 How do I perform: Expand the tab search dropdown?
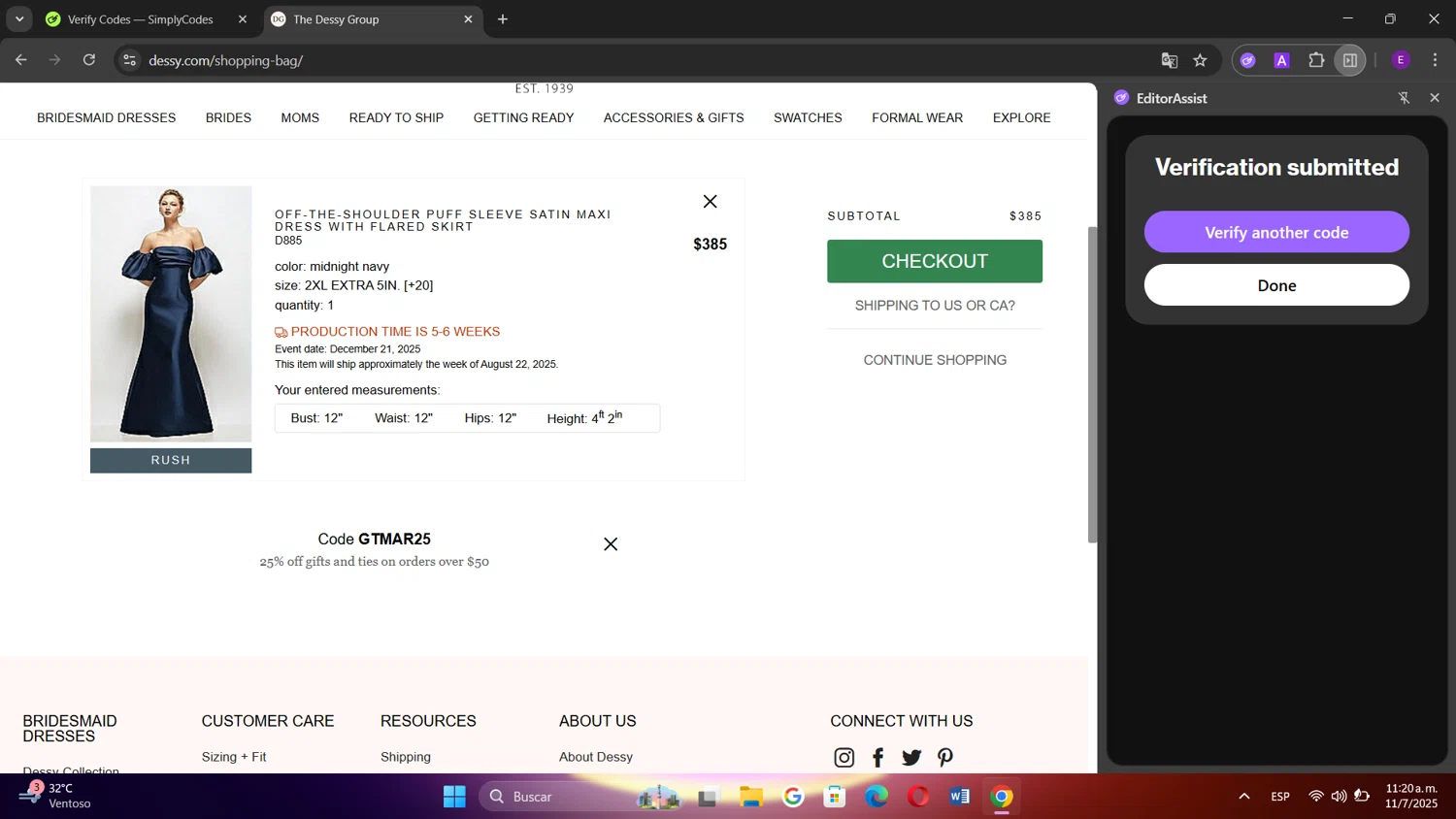(19, 19)
